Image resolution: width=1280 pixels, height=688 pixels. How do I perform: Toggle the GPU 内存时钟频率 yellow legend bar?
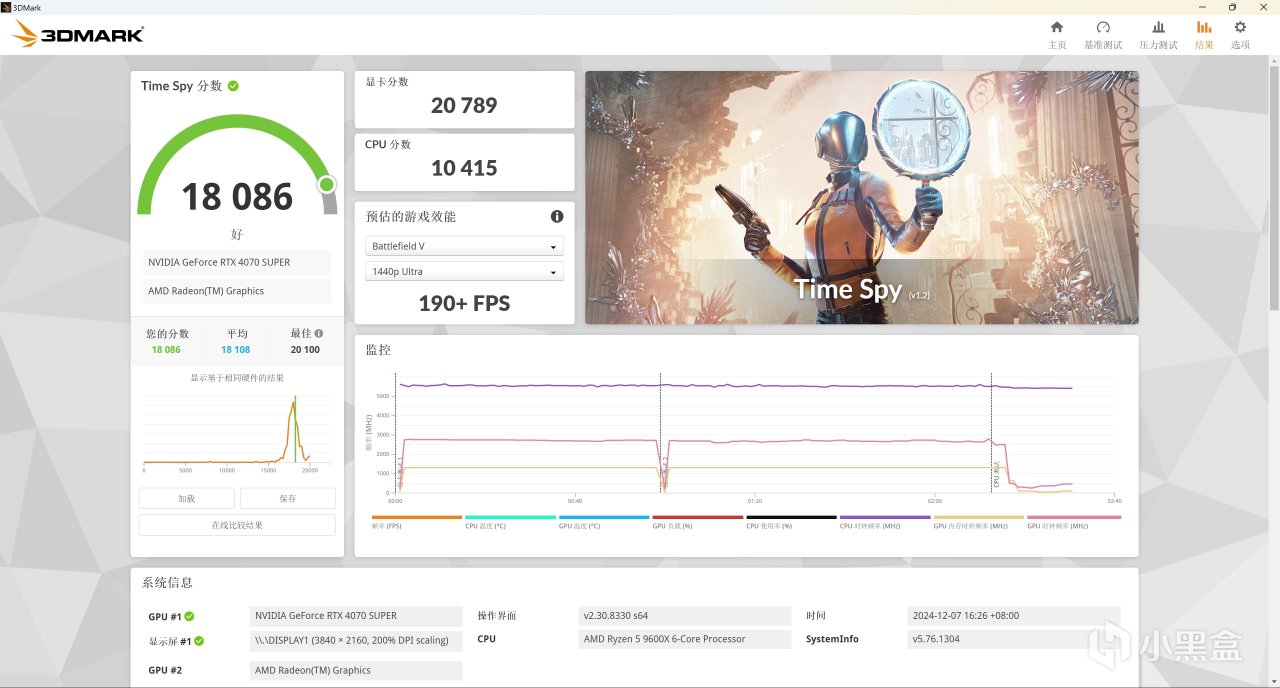pyautogui.click(x=979, y=518)
